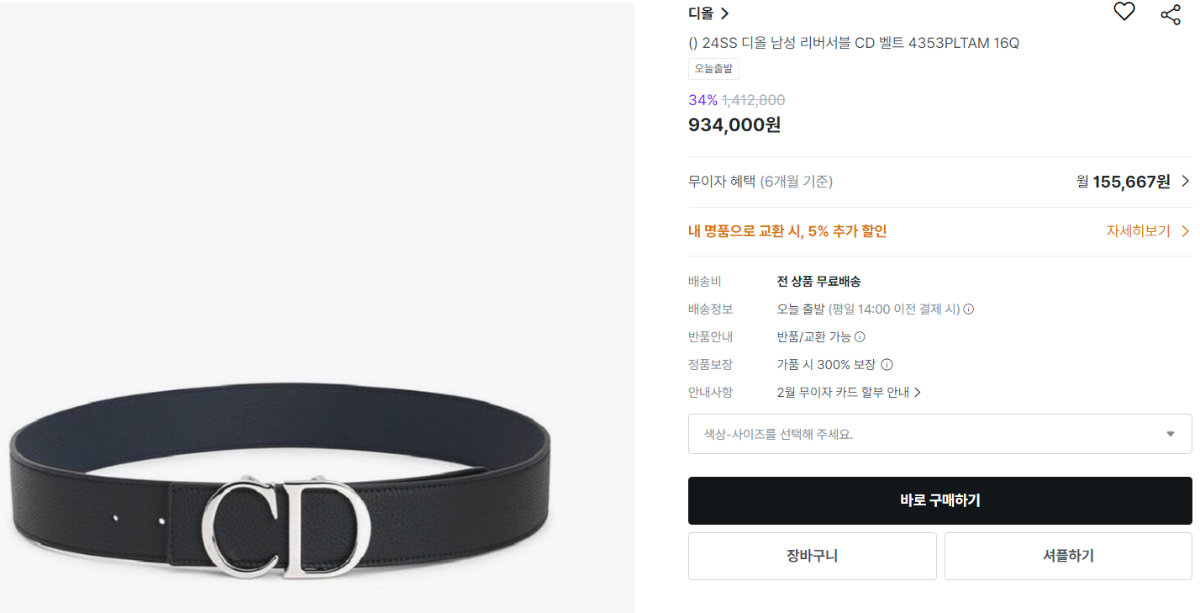
Task: Click arrow next to monthly 155,667원
Action: (x=1185, y=181)
